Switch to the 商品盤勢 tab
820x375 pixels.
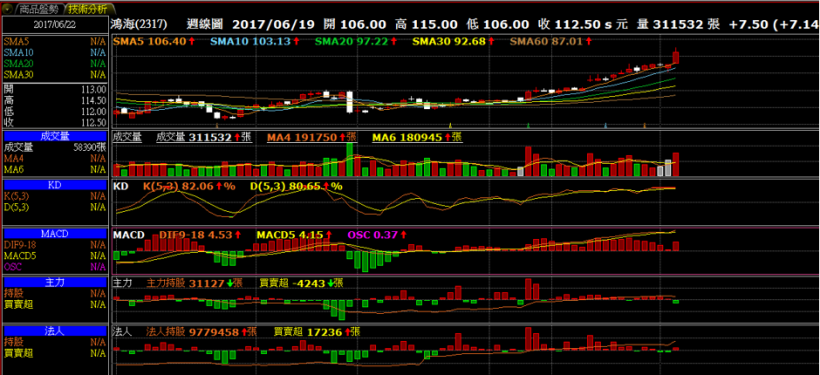pos(40,9)
